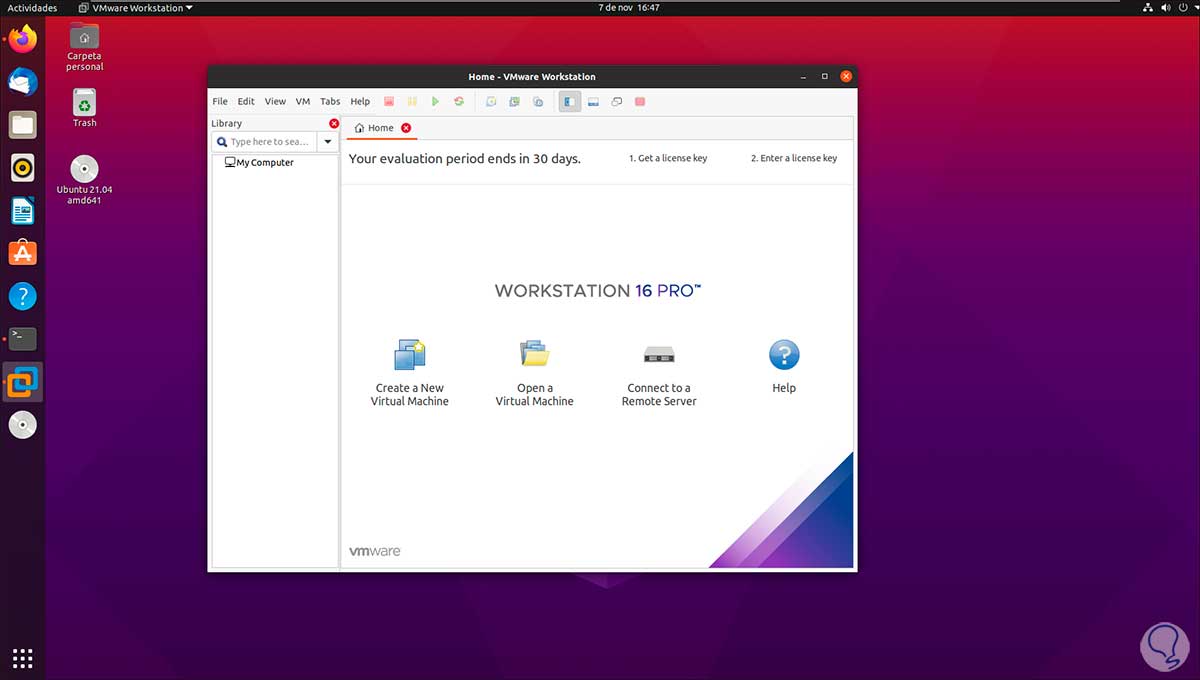Open the VMware Workstation app menu in top bar

click(136, 8)
